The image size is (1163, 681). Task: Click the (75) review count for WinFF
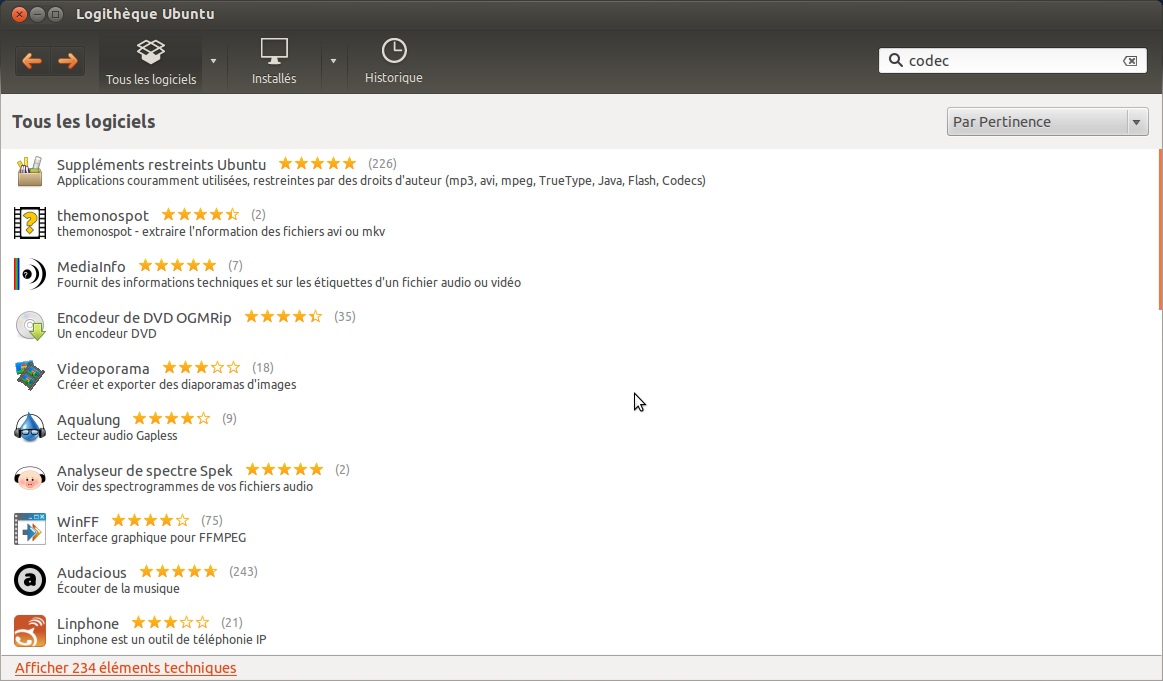211,520
